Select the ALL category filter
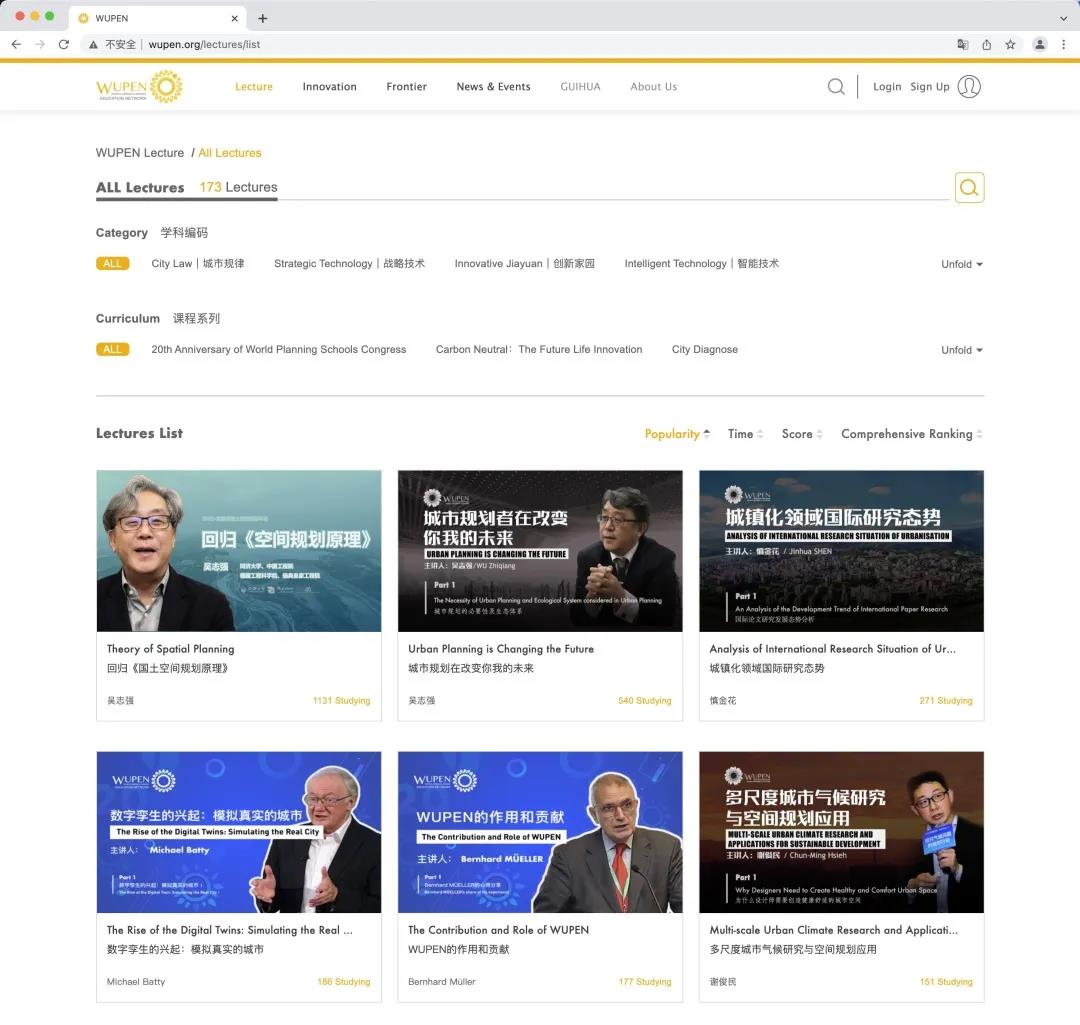The height and width of the screenshot is (1025, 1080). pos(112,264)
